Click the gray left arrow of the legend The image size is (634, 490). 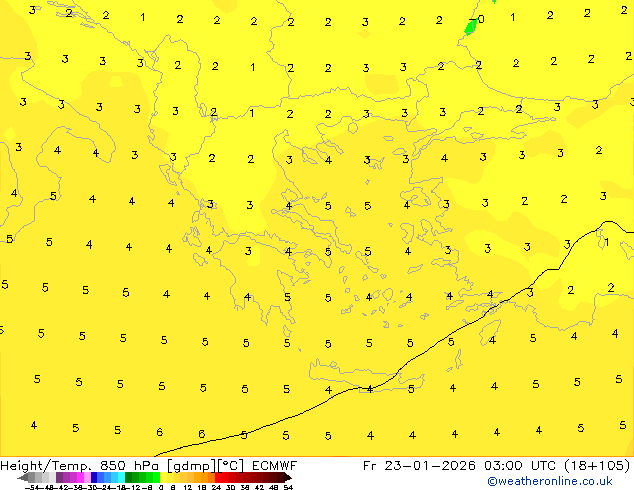click(23, 477)
